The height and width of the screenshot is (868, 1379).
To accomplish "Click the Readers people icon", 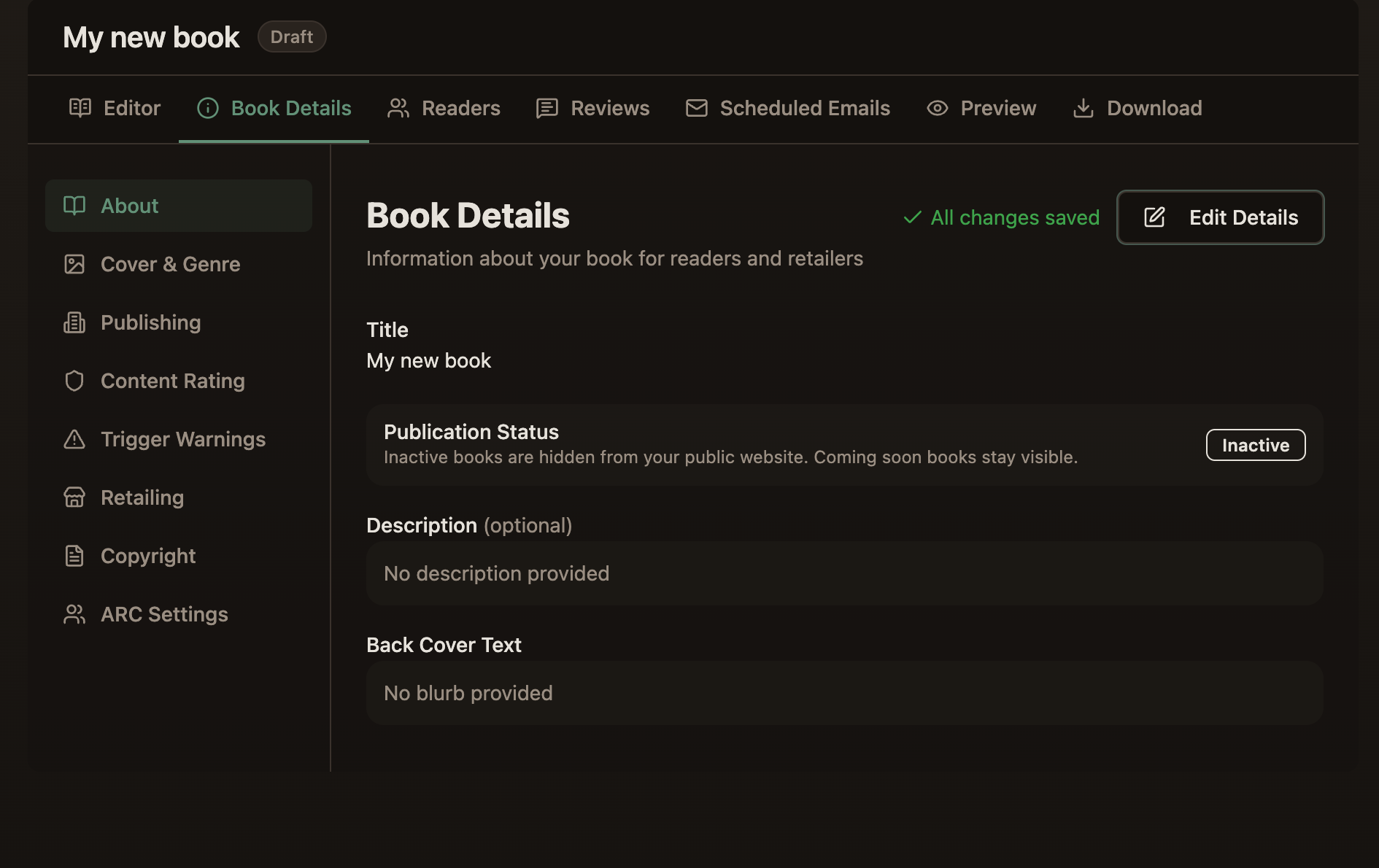I will [398, 108].
